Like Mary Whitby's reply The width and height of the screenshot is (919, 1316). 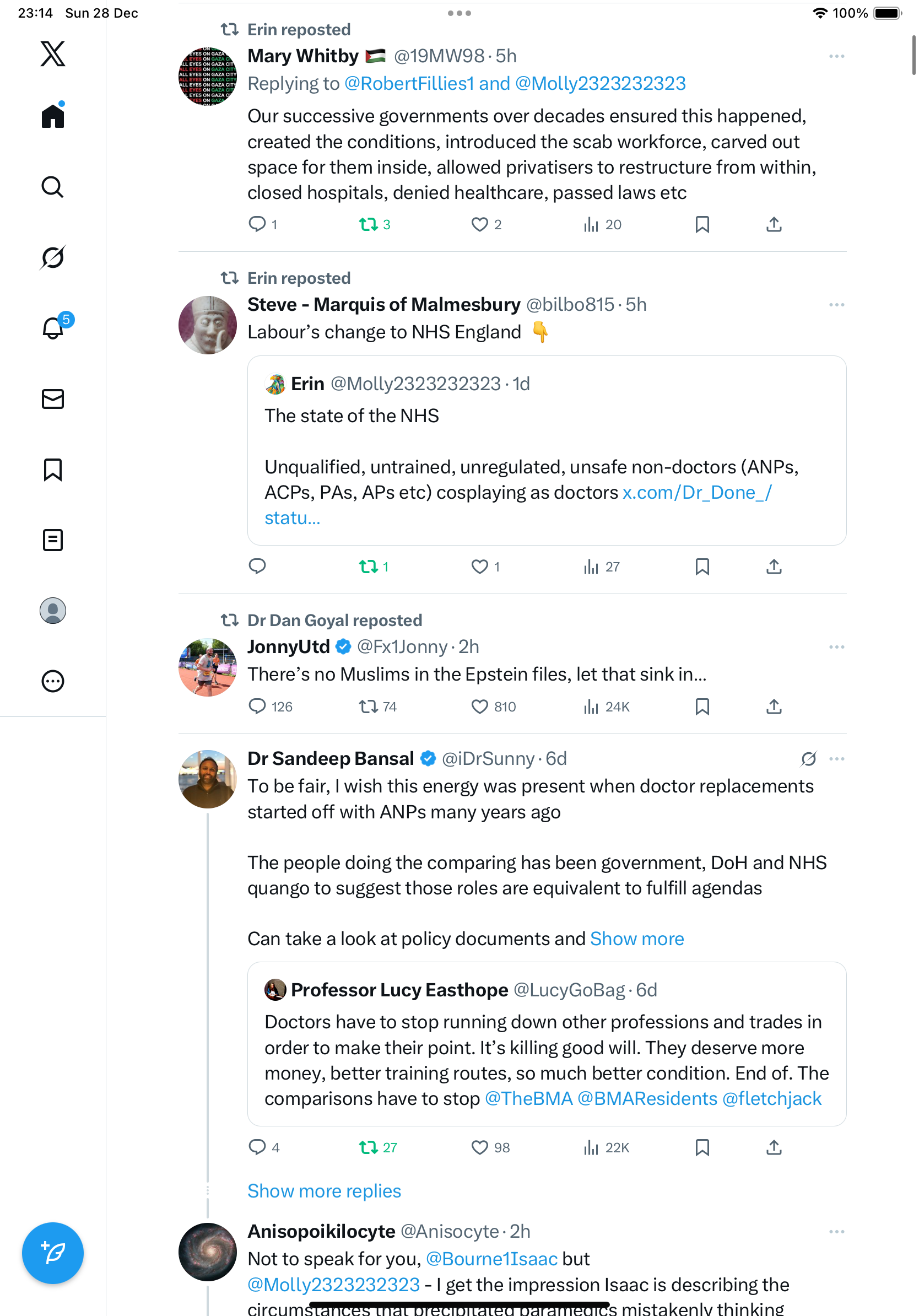479,225
